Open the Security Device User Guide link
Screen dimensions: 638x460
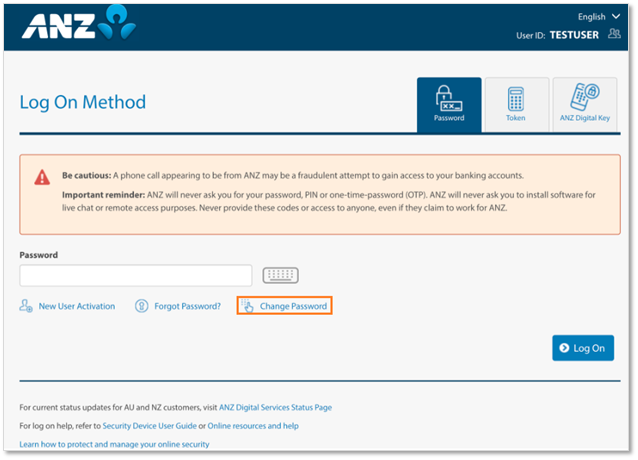(x=149, y=426)
